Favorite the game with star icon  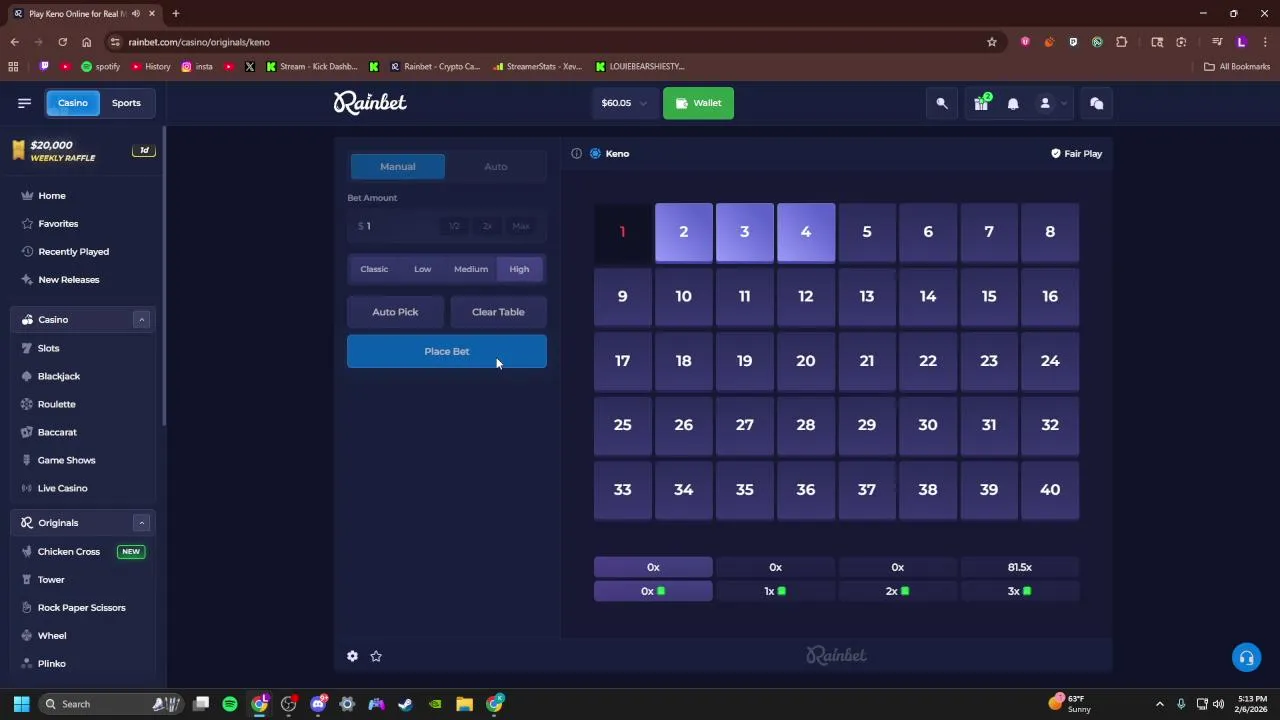tap(376, 656)
